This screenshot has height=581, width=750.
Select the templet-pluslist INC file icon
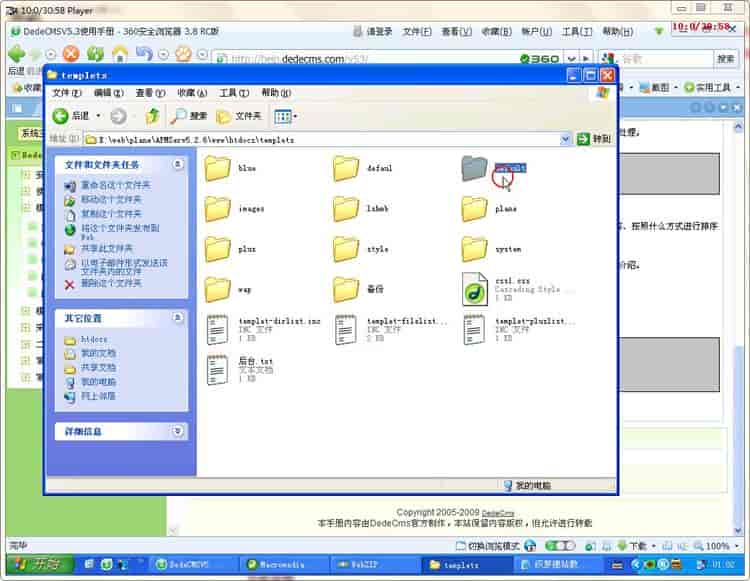474,329
